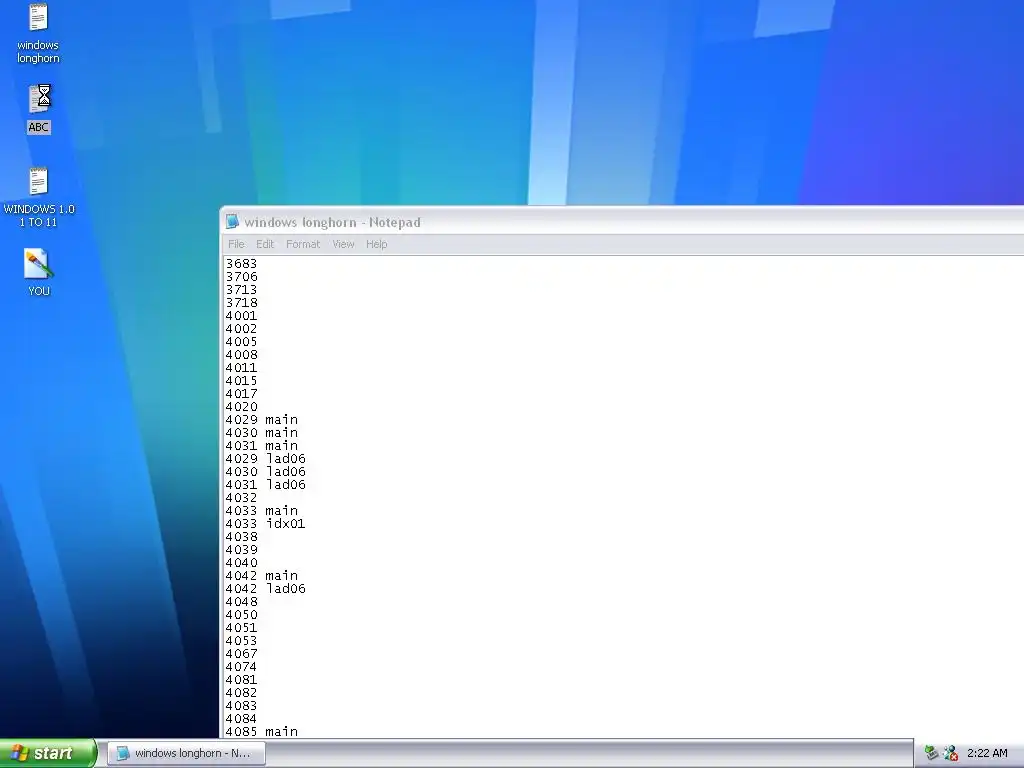The height and width of the screenshot is (768, 1024).
Task: Click the tray icon with red X
Action: point(951,753)
